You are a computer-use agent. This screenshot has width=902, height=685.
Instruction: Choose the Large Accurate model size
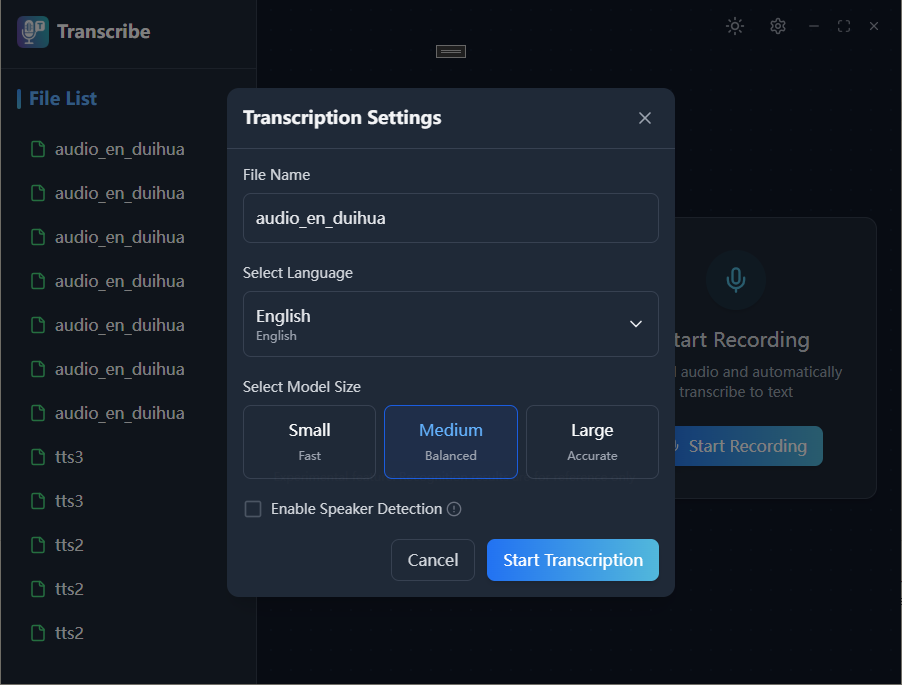[592, 442]
